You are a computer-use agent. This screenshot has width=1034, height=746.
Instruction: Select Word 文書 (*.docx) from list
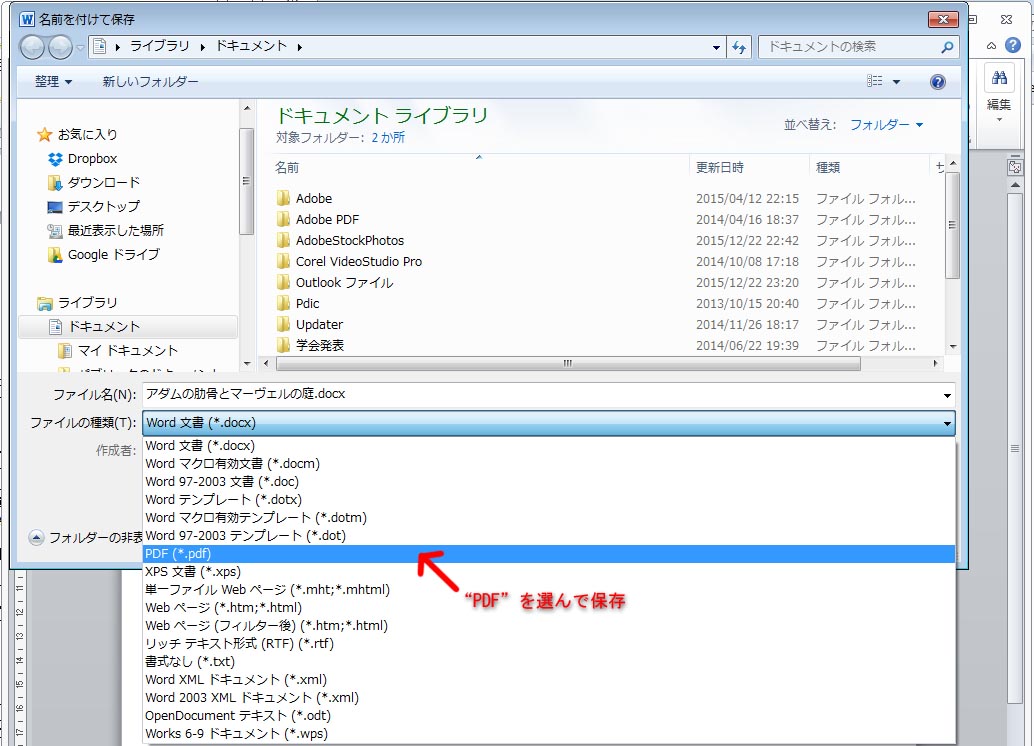click(x=549, y=446)
